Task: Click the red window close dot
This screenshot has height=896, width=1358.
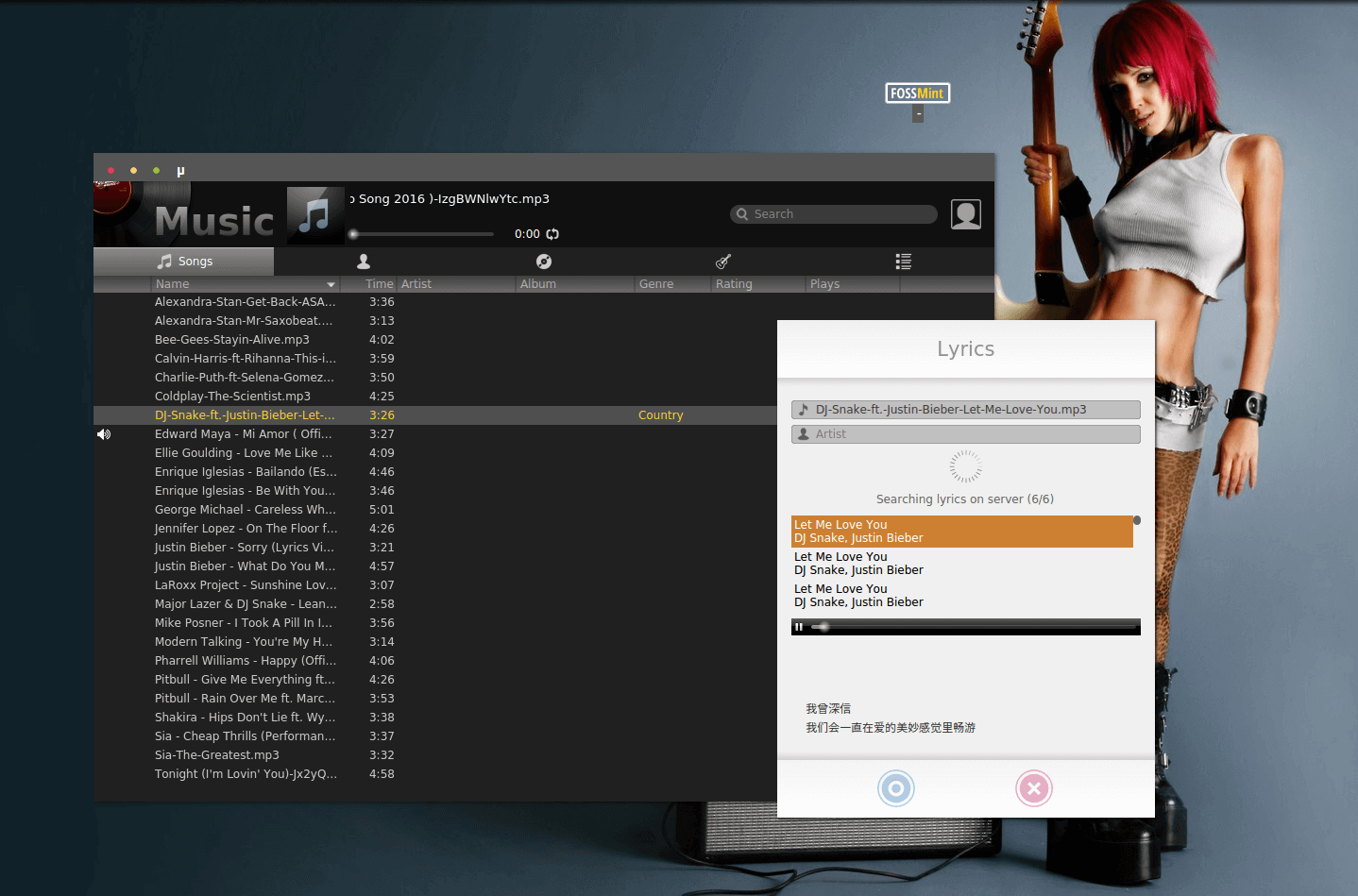Action: point(110,171)
